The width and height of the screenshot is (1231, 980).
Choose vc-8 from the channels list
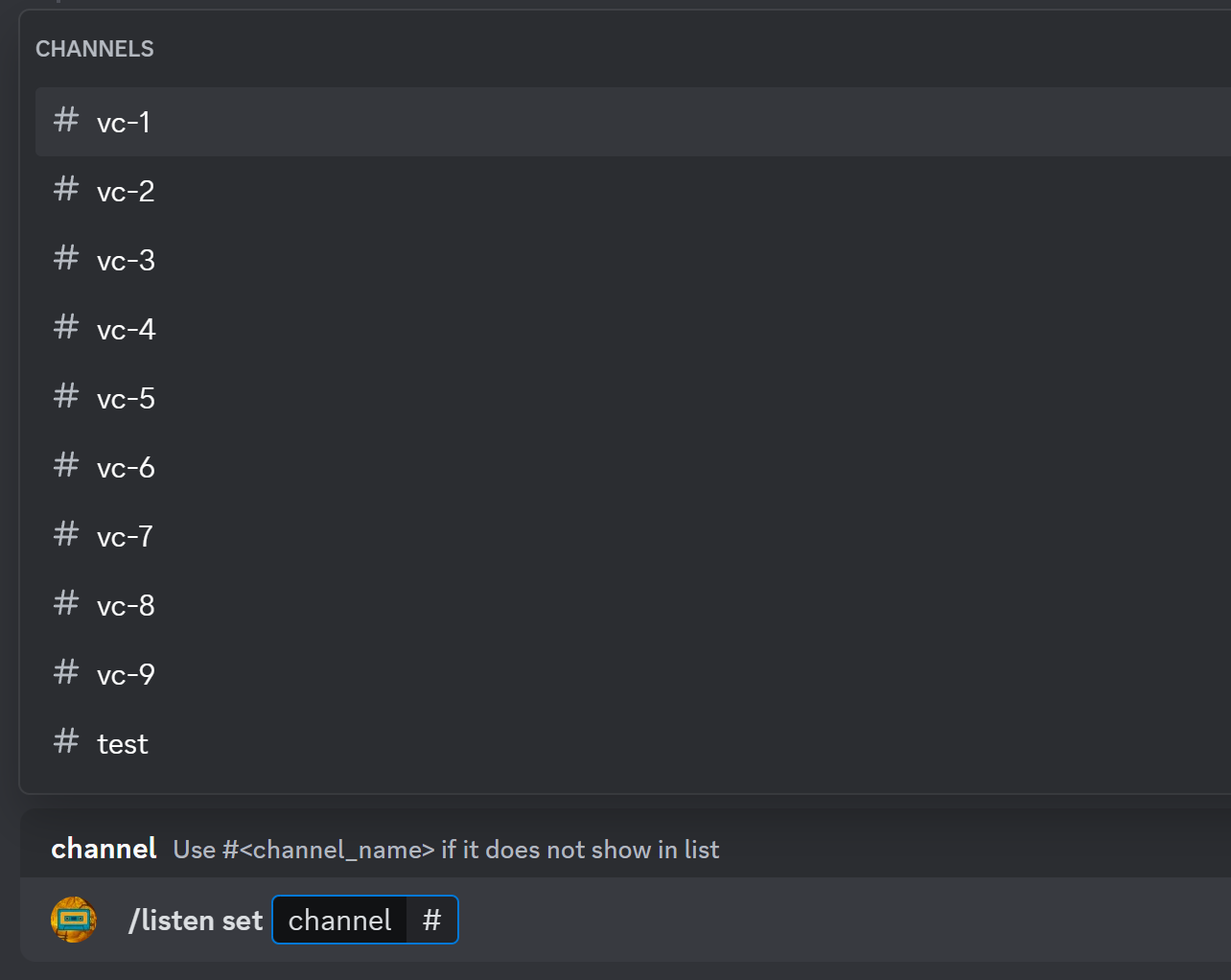click(126, 606)
